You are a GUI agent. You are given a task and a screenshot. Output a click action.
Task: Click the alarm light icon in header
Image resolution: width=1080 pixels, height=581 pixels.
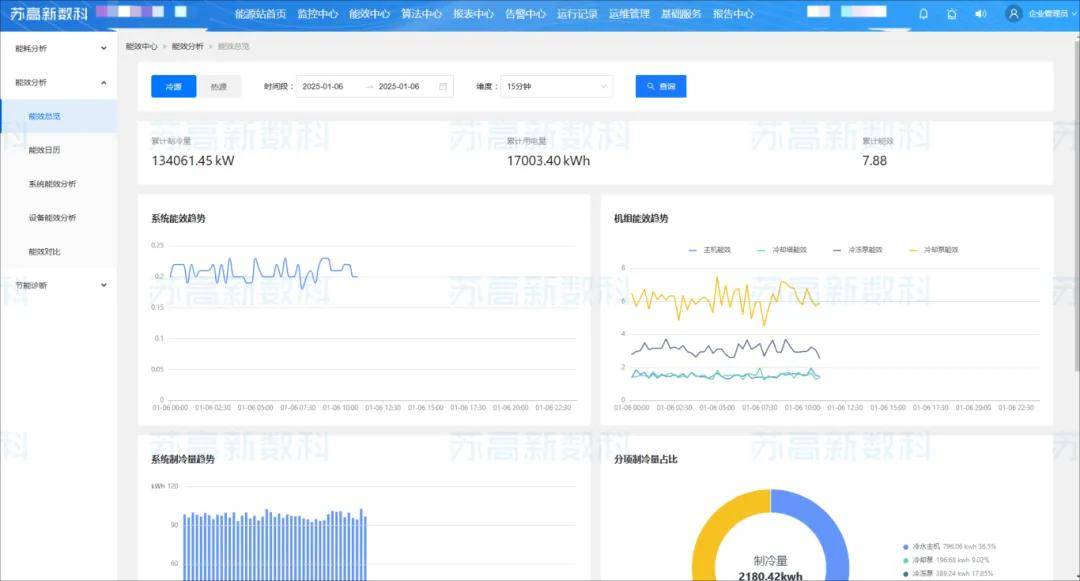click(952, 14)
